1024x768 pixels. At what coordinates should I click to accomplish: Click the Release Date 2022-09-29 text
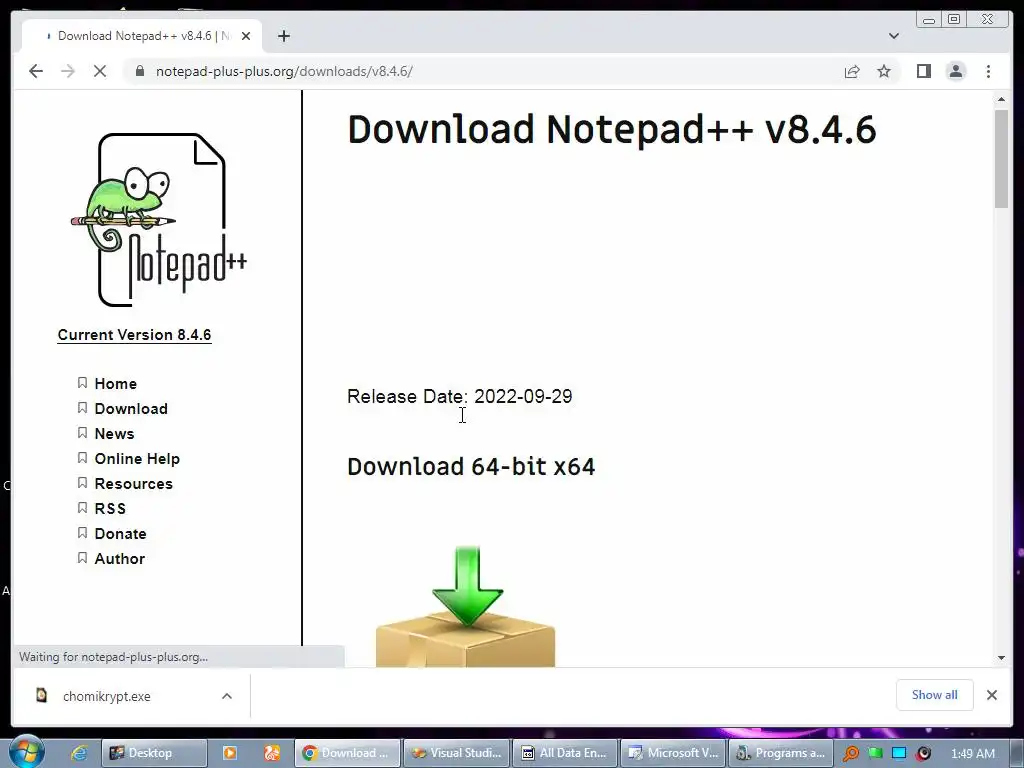(459, 396)
